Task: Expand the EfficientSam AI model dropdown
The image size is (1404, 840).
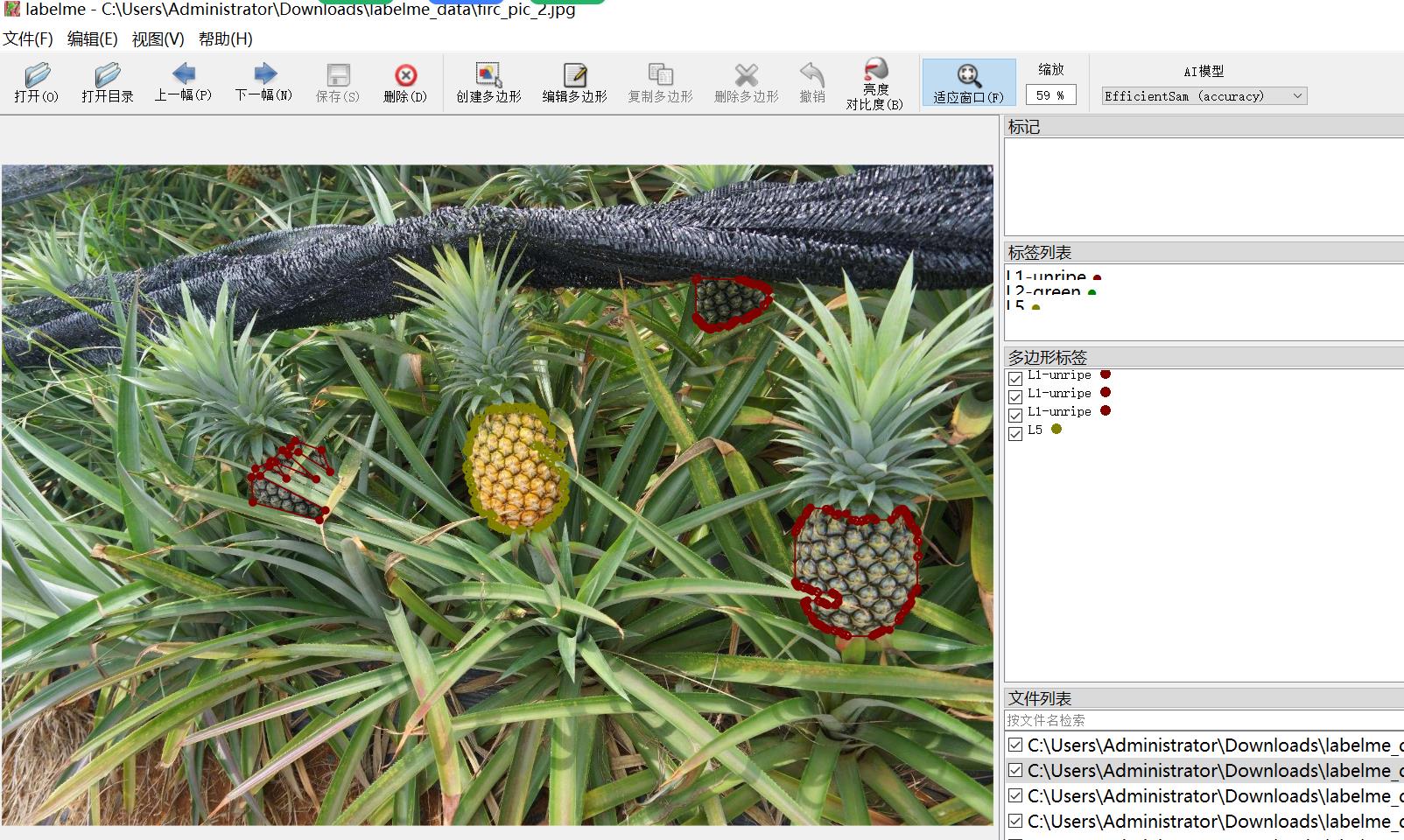Action: [x=1204, y=96]
